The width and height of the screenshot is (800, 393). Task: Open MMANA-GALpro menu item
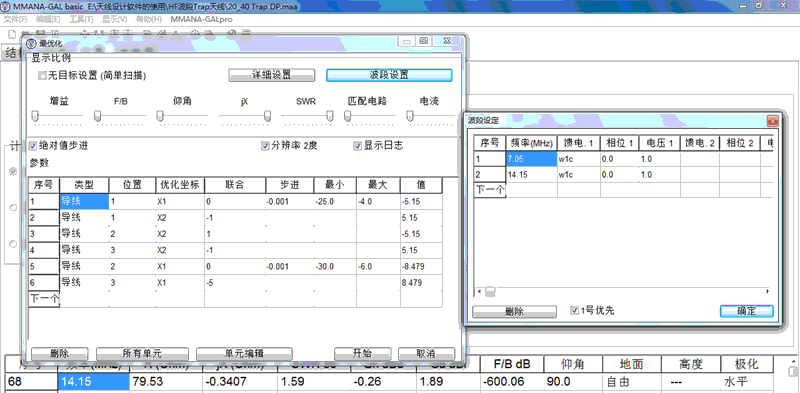click(202, 19)
